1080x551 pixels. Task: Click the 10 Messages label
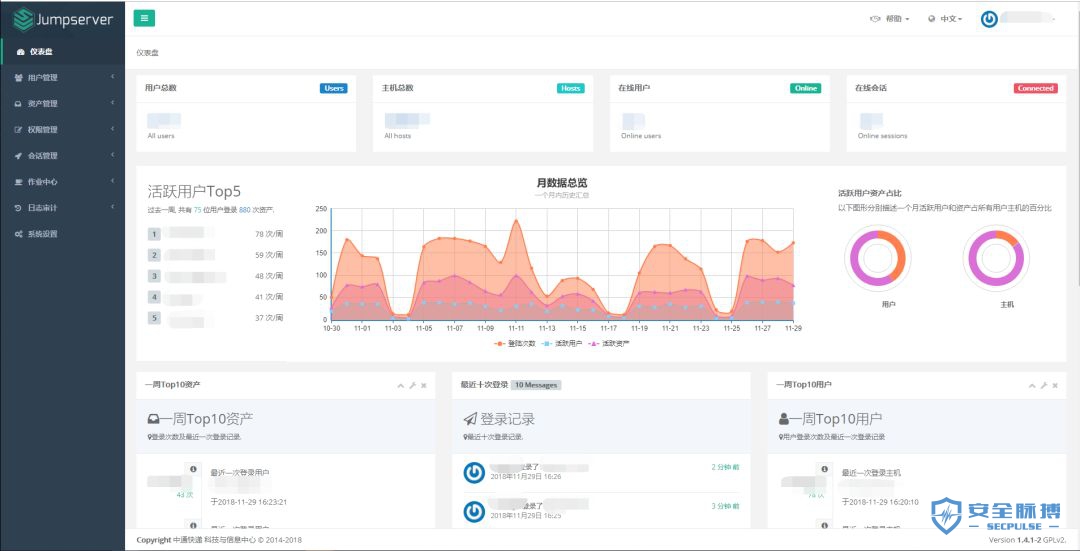(x=536, y=385)
